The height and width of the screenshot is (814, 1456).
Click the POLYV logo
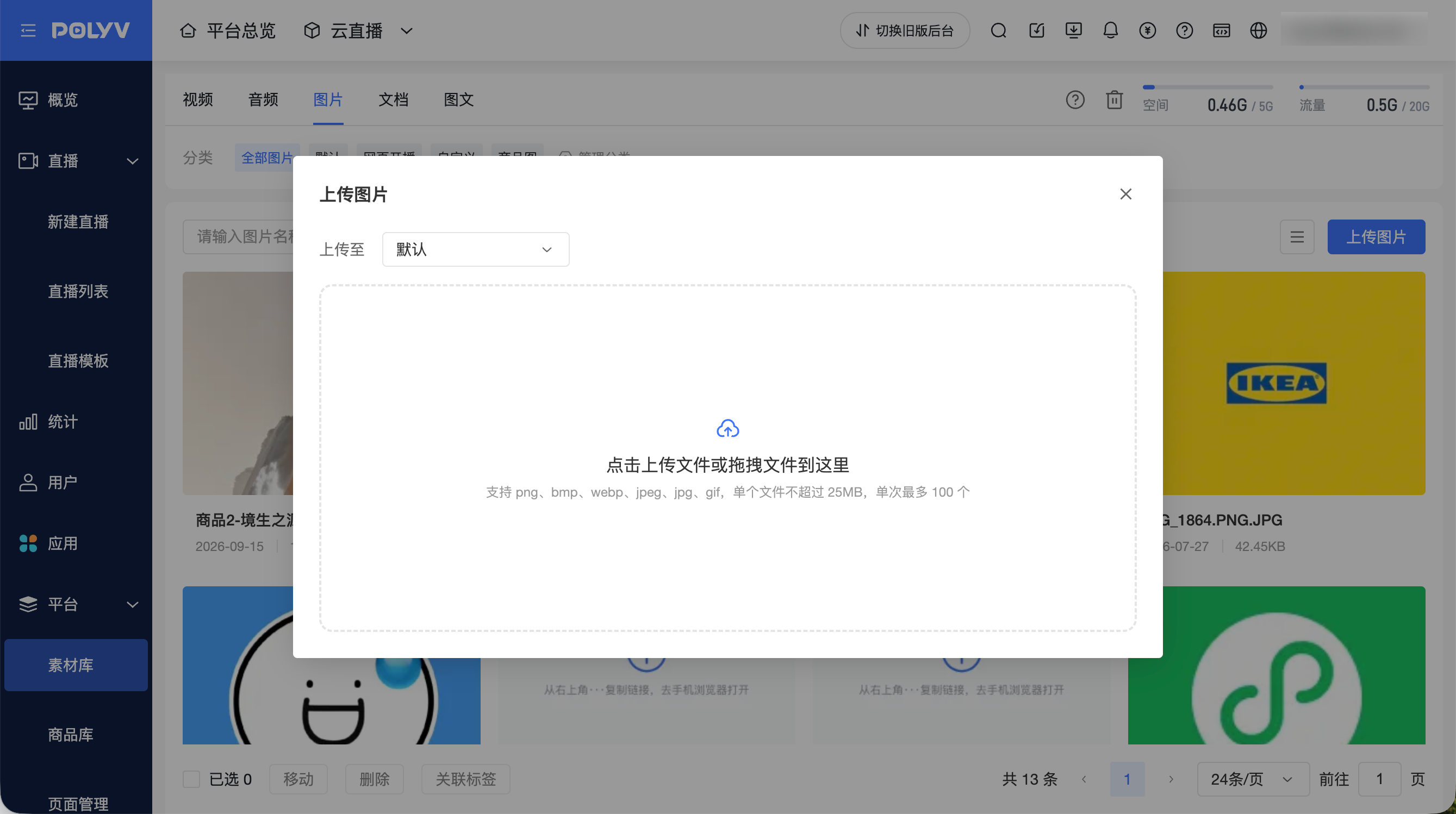(x=91, y=30)
